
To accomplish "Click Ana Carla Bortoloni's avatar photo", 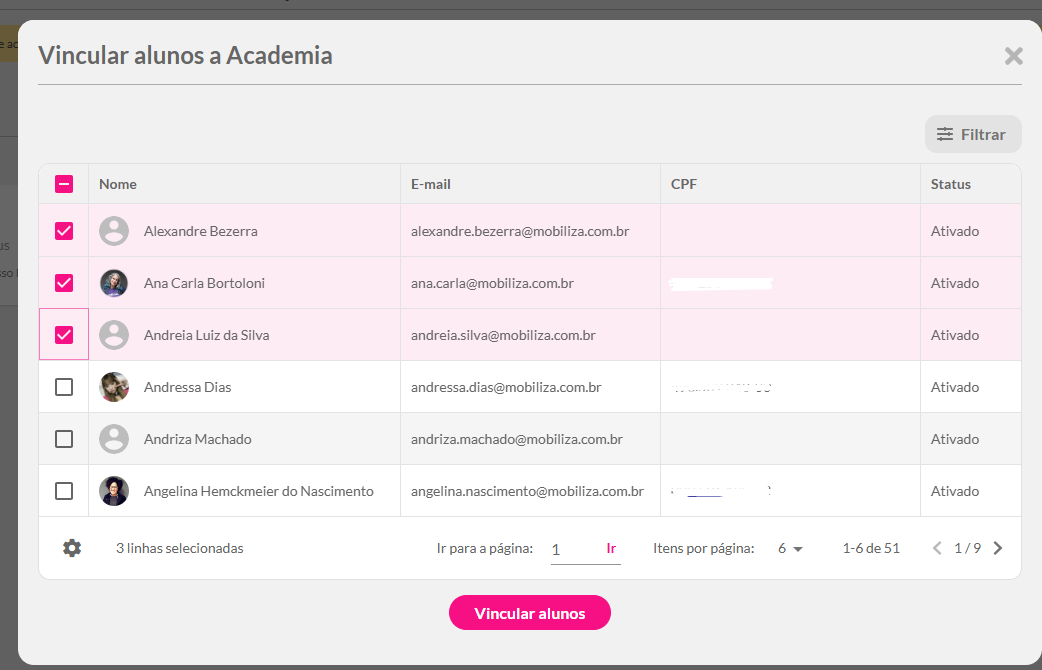I will (114, 283).
